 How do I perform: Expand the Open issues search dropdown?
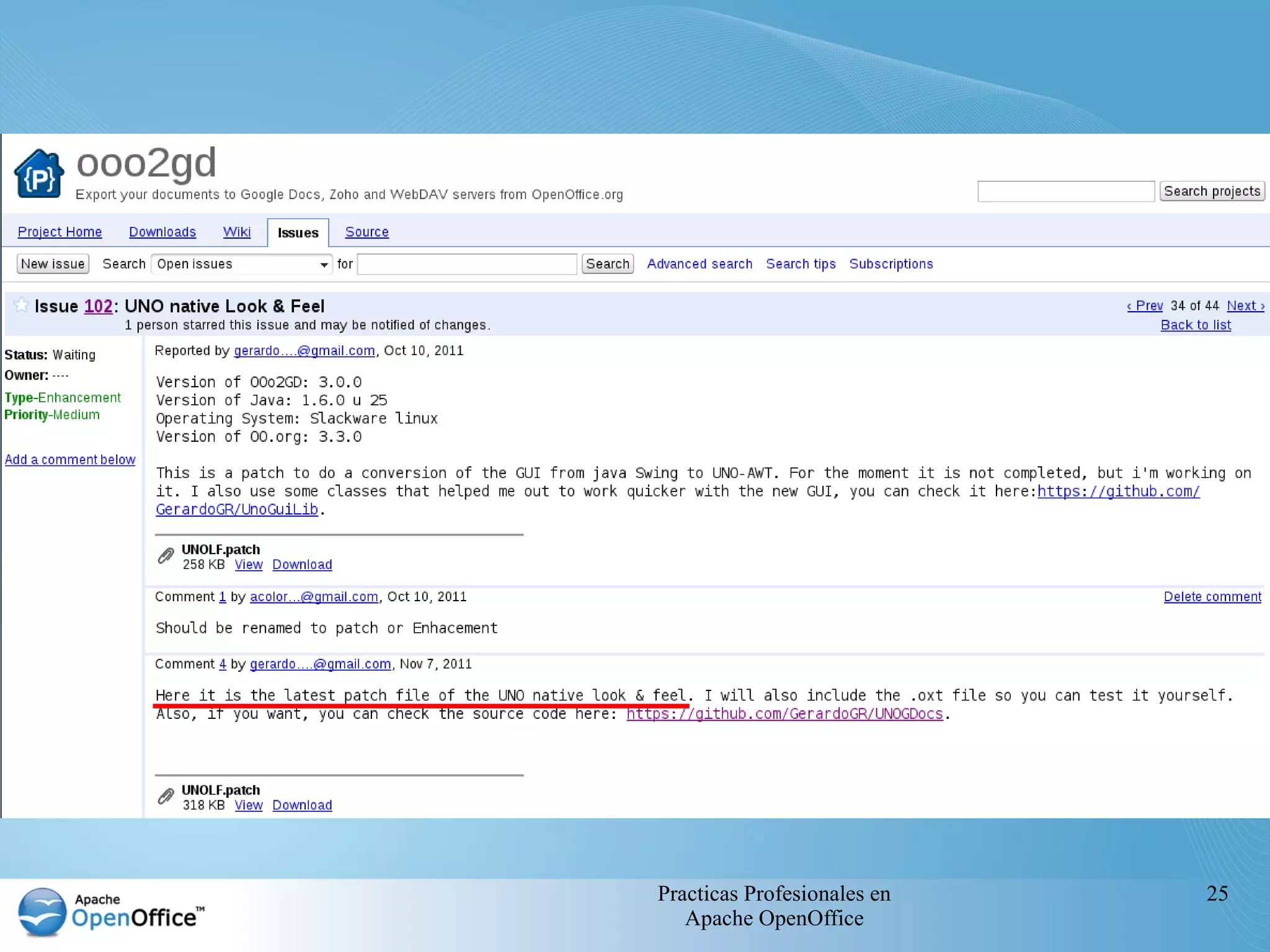point(242,264)
